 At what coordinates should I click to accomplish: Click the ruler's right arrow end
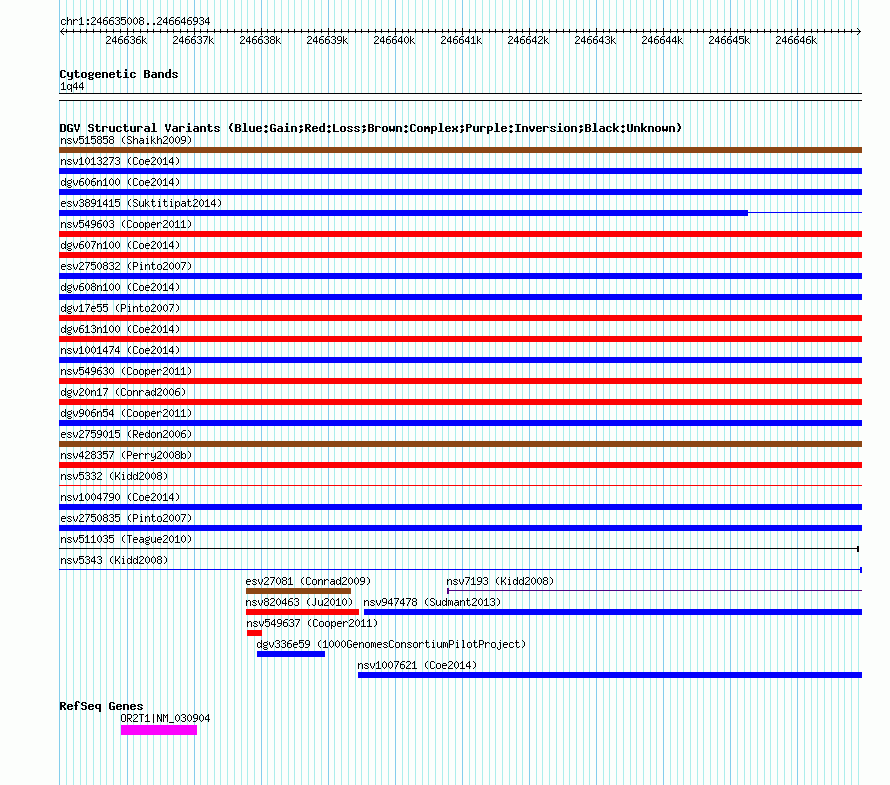[x=859, y=32]
